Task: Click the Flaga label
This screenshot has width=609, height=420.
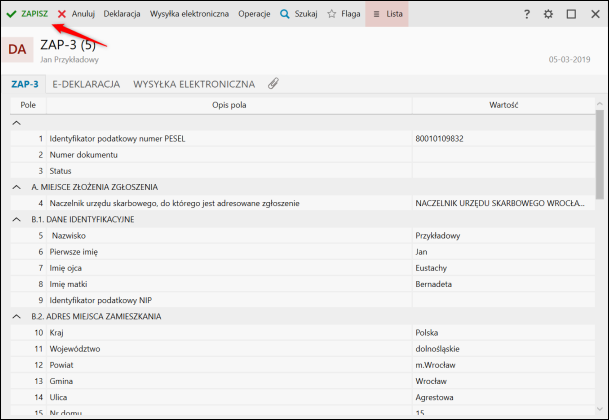Action: tap(351, 14)
